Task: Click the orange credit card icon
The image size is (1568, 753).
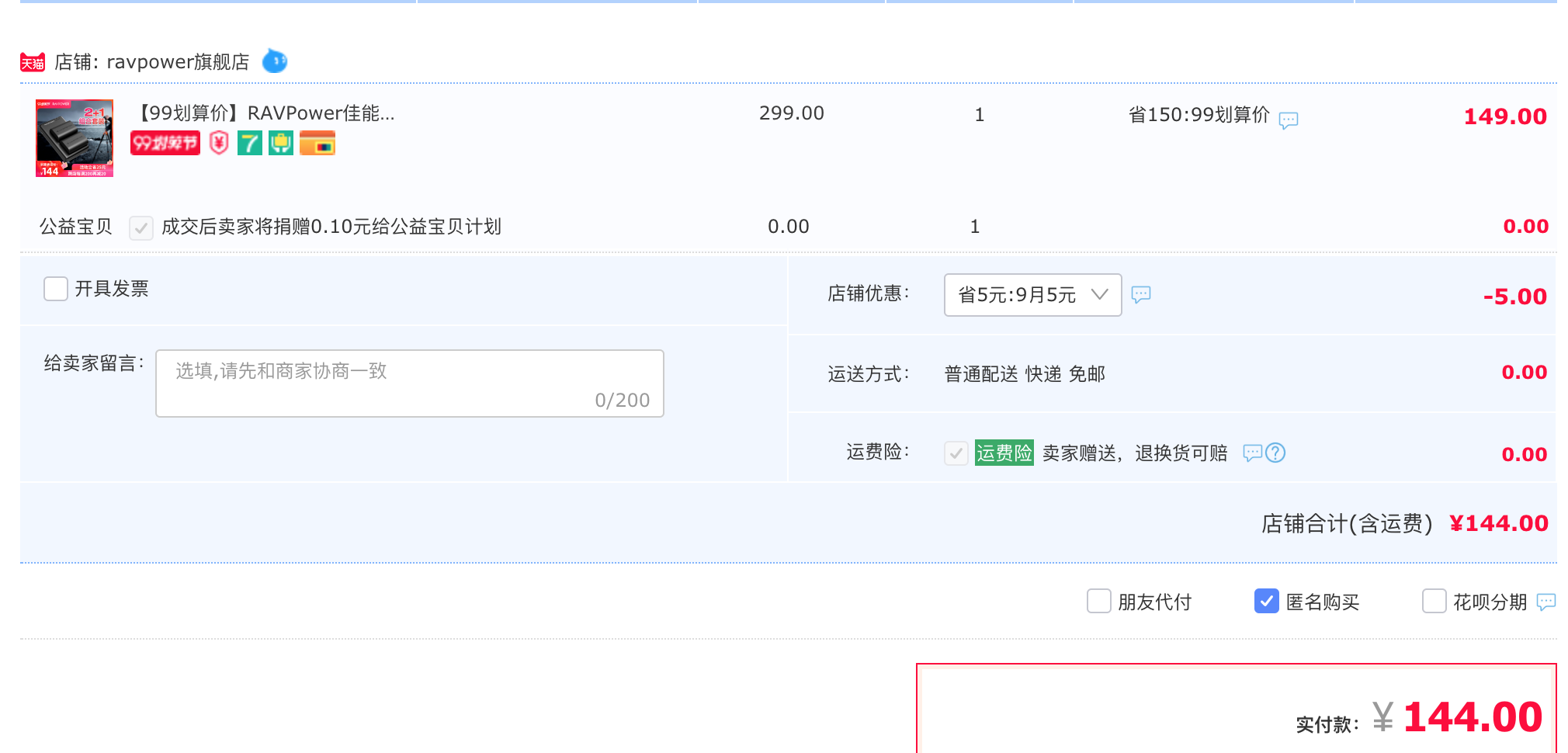Action: (x=317, y=143)
